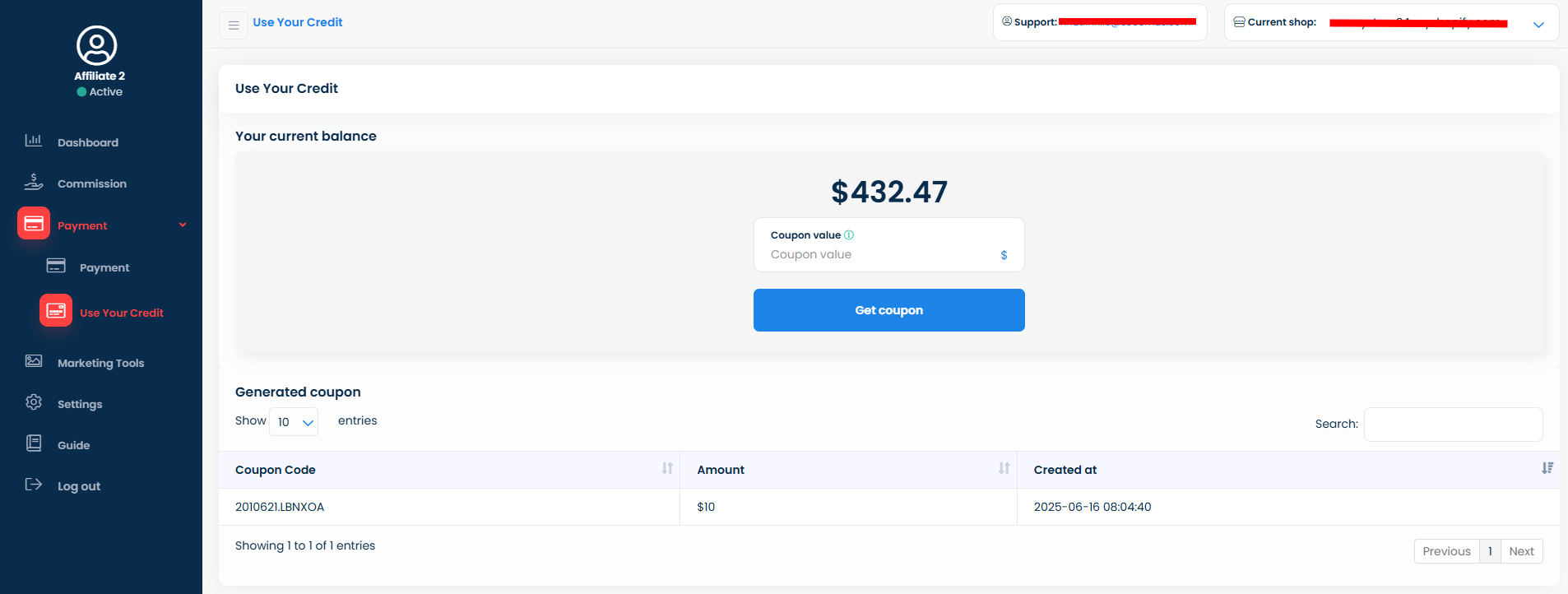Click the support headset icon
Image resolution: width=1568 pixels, height=594 pixels.
click(x=1007, y=21)
